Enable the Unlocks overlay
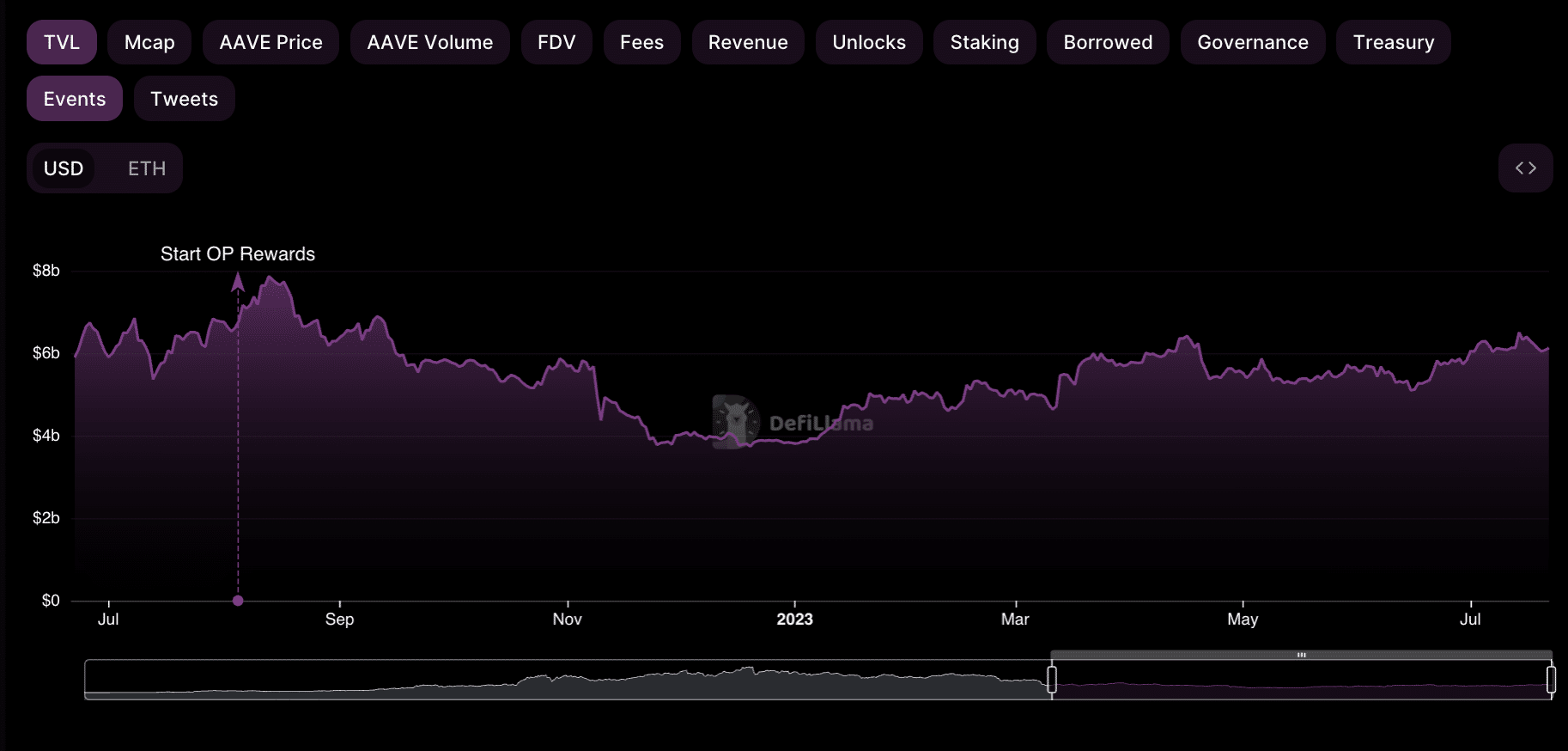 (x=869, y=42)
